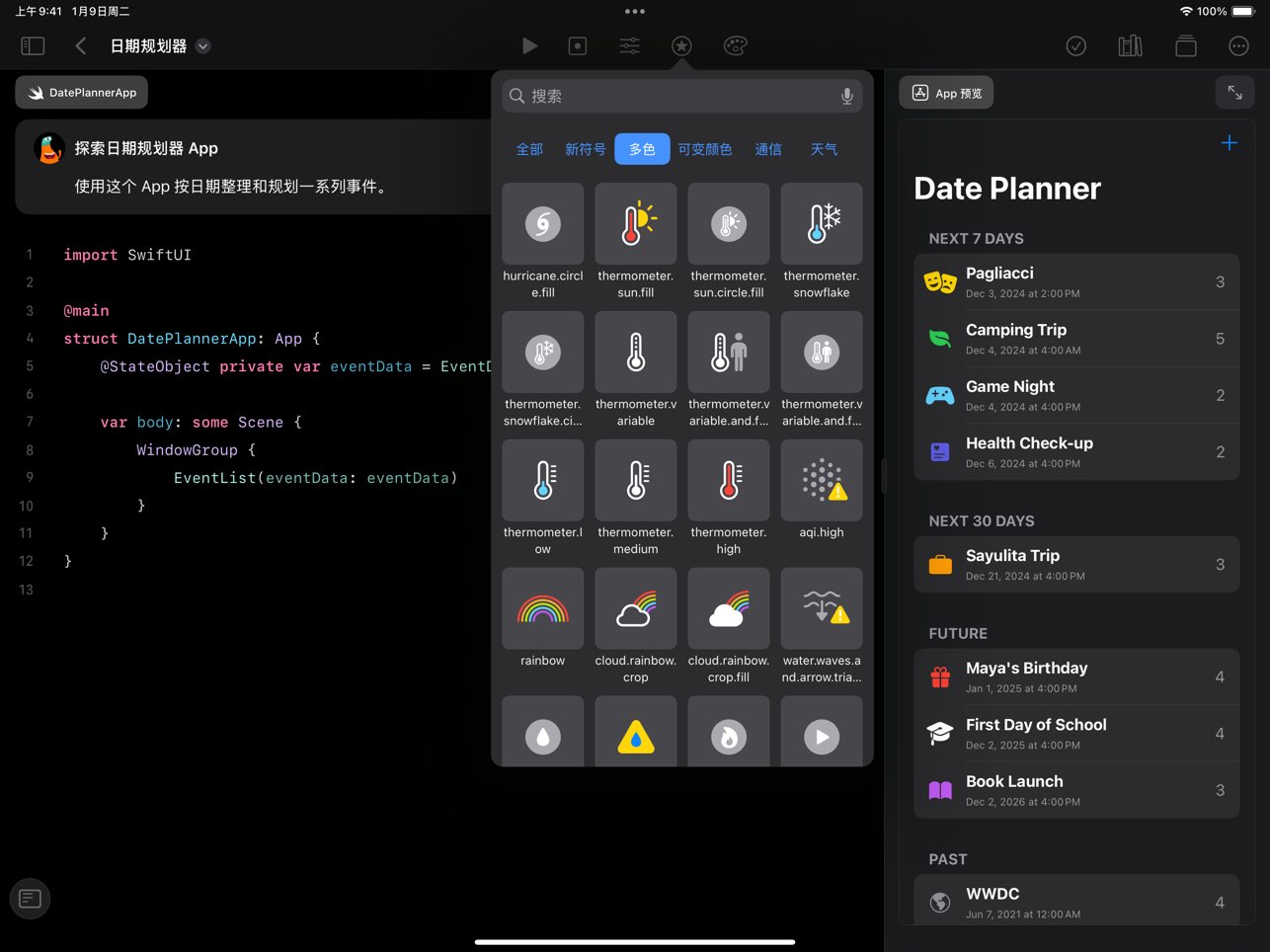The height and width of the screenshot is (952, 1270).
Task: Tap the battery status icon
Action: coord(1243,12)
